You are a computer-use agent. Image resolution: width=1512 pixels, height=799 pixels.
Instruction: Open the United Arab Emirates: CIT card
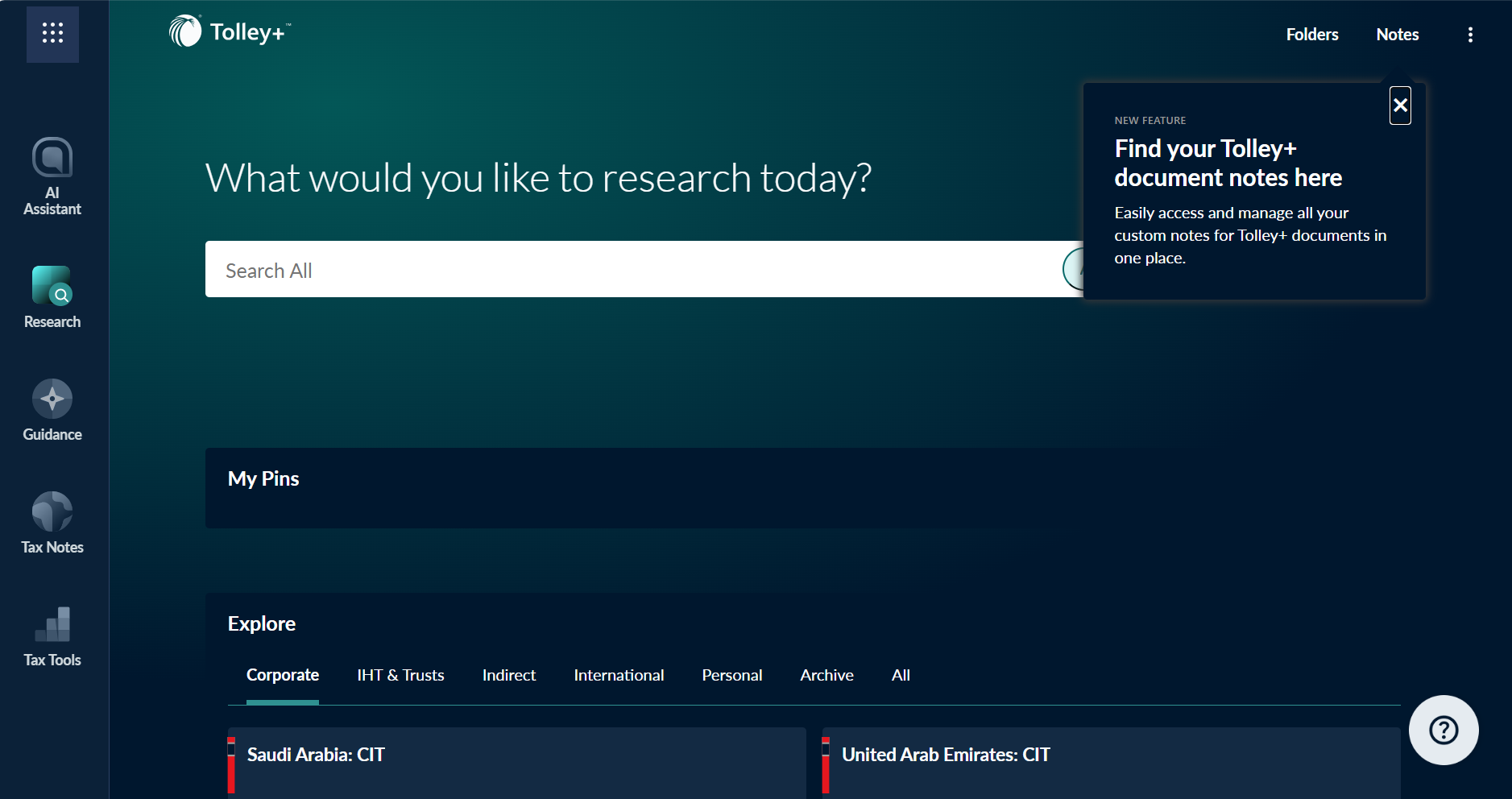(1111, 763)
